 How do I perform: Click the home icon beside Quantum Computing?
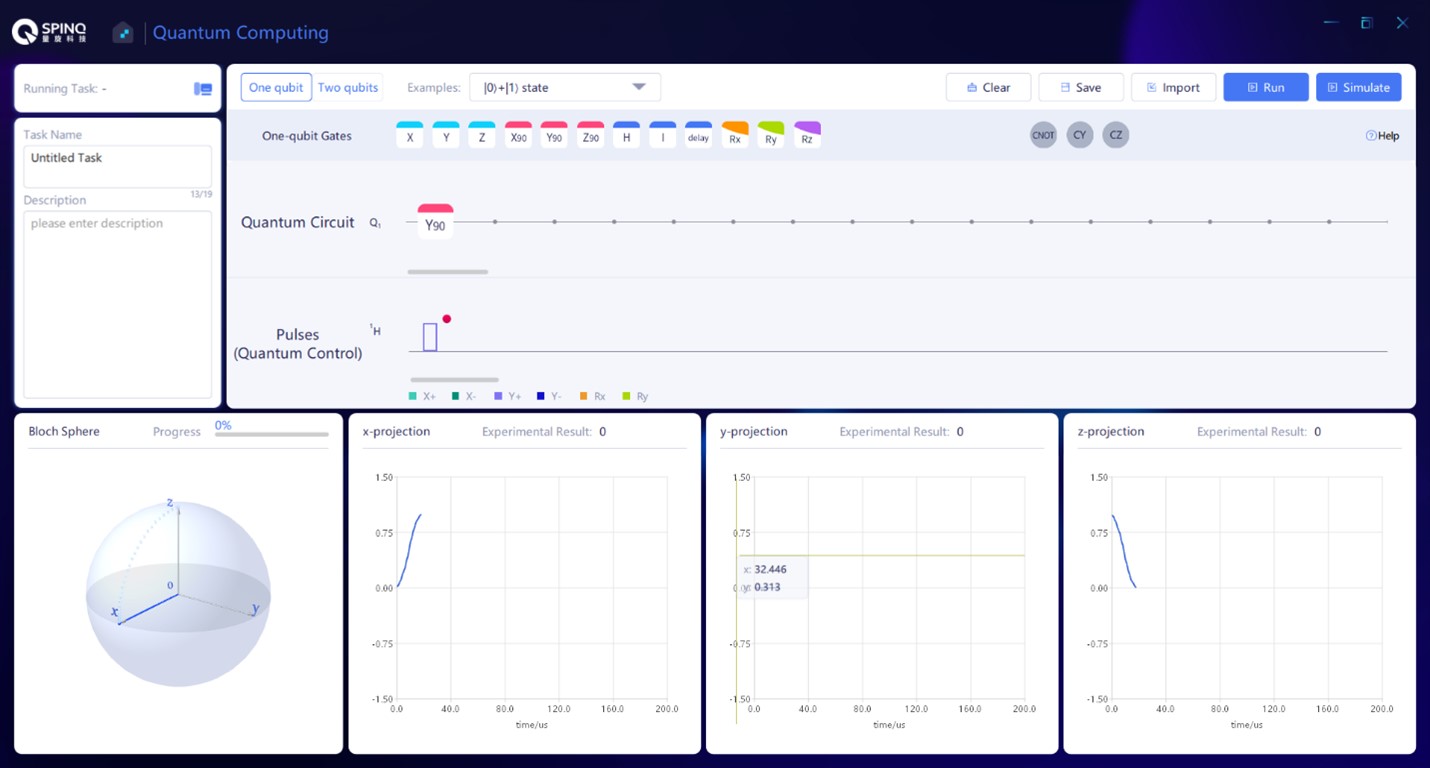coord(123,33)
